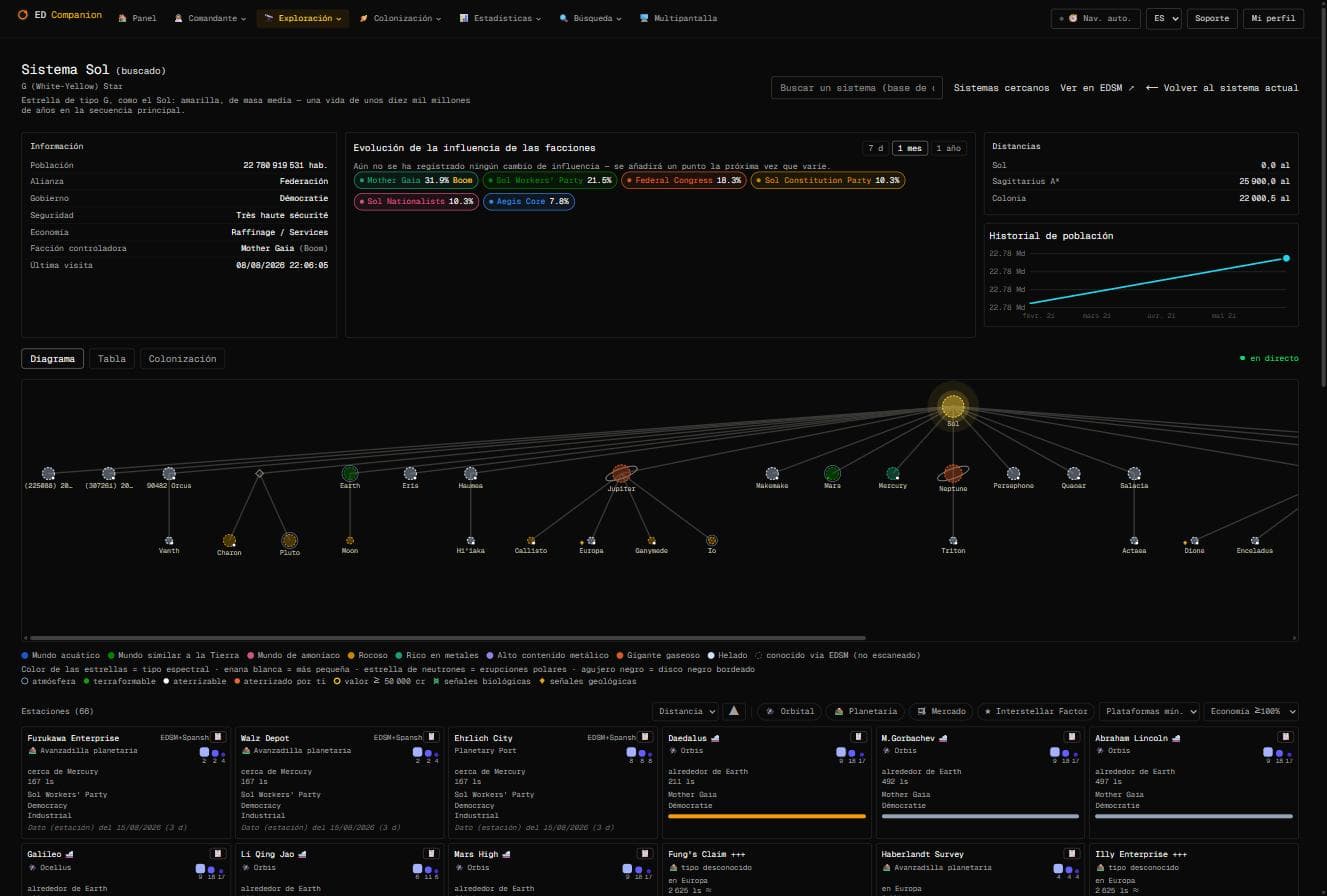1327x896 pixels.
Task: Open the Distancia sort dropdown
Action: coord(685,711)
